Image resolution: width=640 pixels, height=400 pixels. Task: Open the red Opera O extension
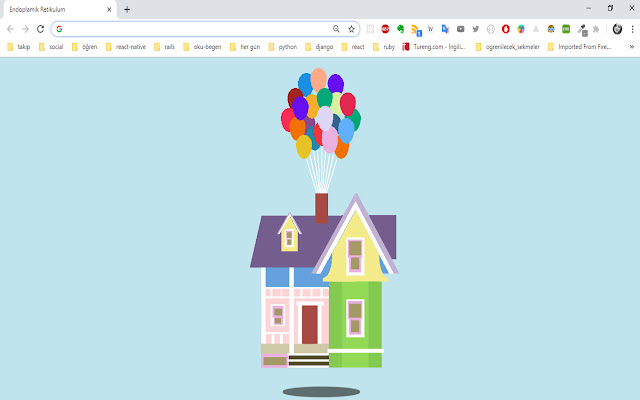(x=506, y=29)
